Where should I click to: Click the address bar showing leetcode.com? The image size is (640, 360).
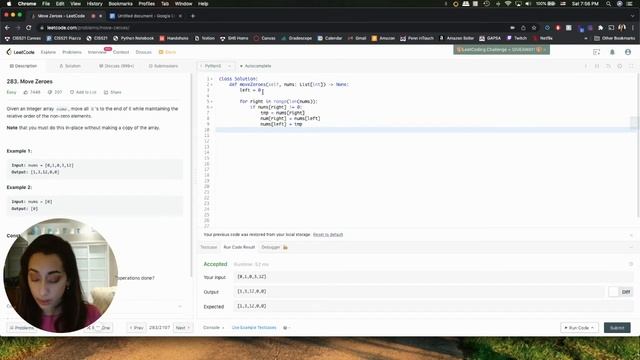point(273,28)
